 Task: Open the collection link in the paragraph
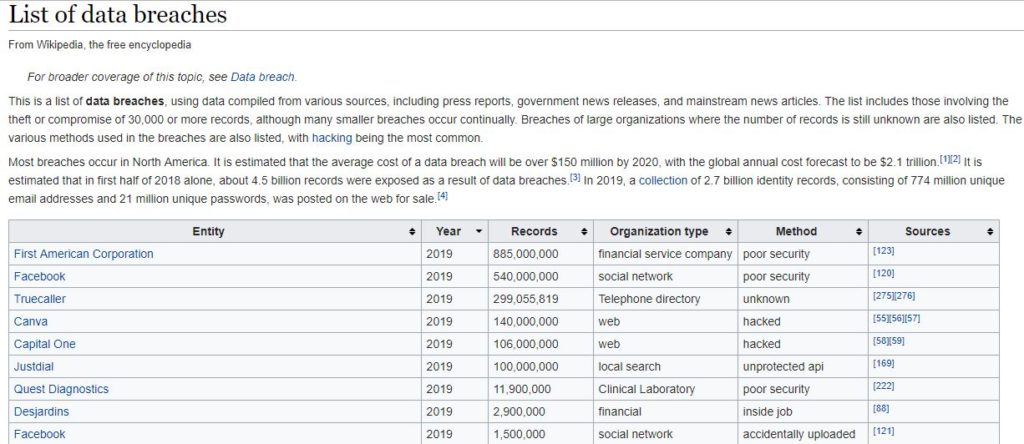point(663,181)
